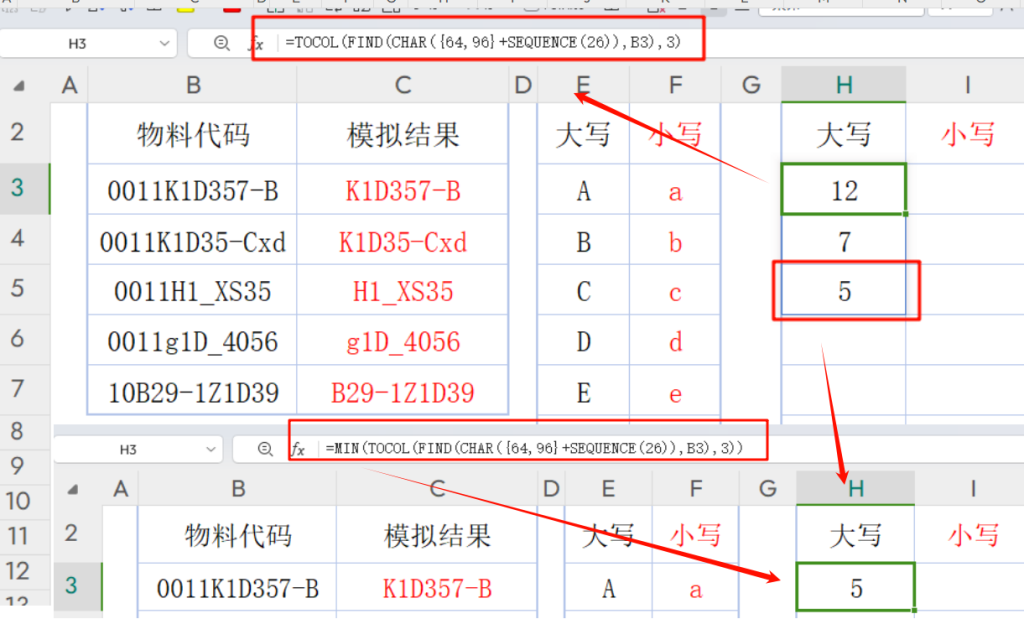Click red lowercase d cell in column F

[675, 342]
